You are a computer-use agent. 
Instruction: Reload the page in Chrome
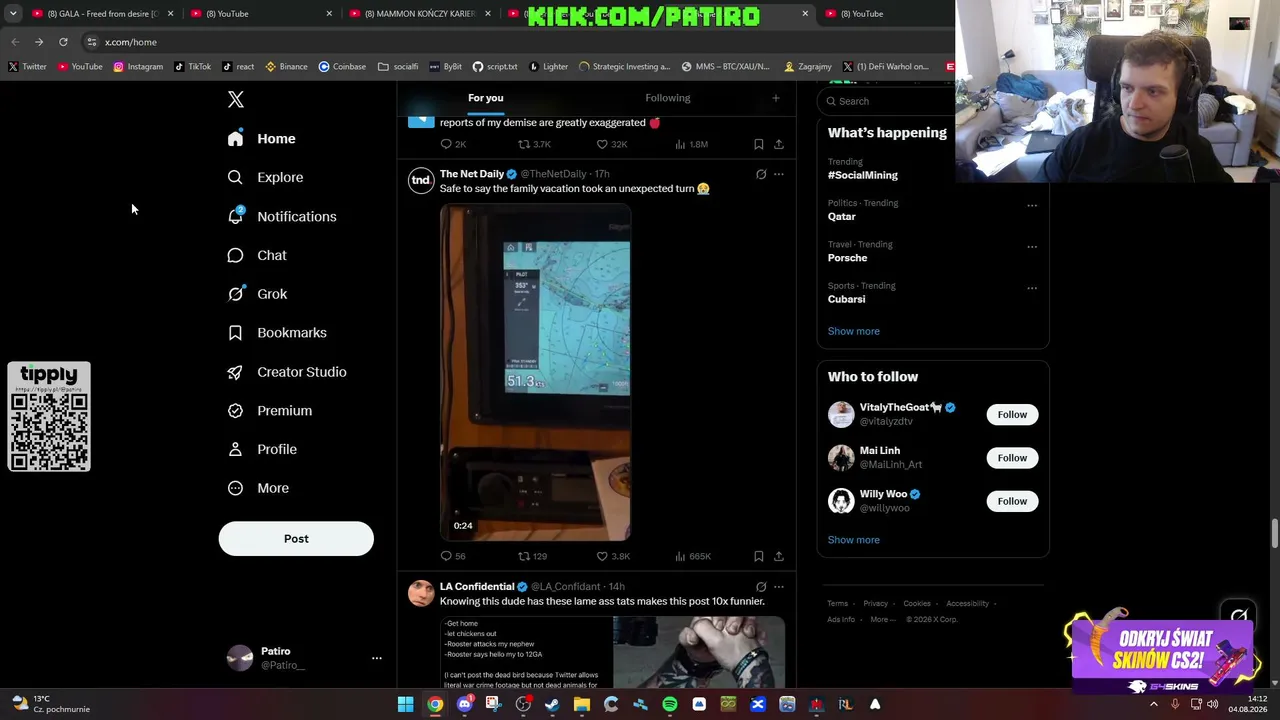click(x=63, y=42)
